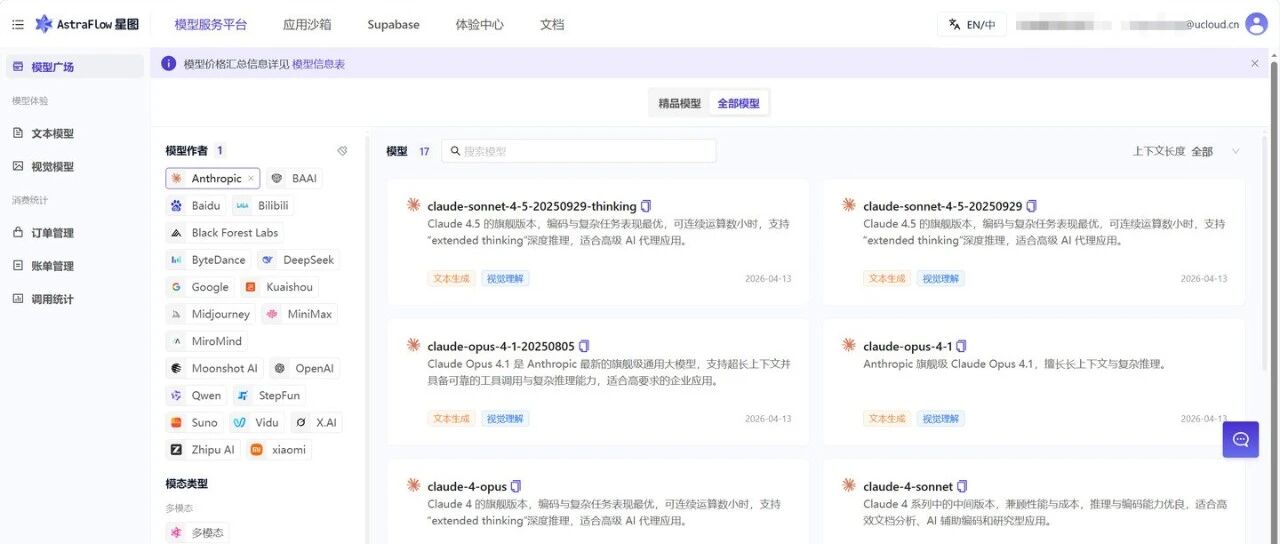Copy the claude-opus-4-1-20250805 model name
1280x544 pixels.
click(x=584, y=346)
